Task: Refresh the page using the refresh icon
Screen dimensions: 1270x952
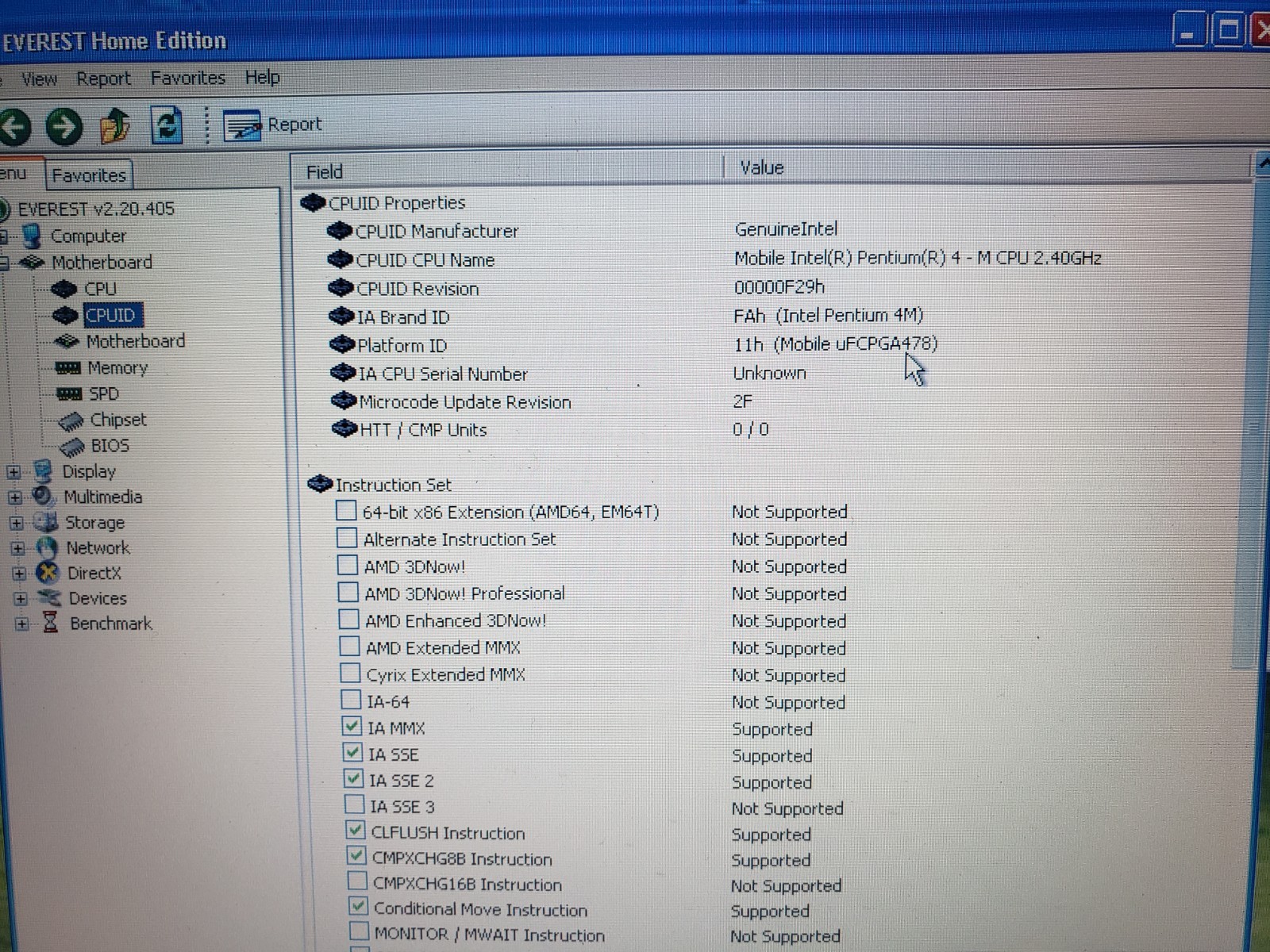Action: (166, 125)
